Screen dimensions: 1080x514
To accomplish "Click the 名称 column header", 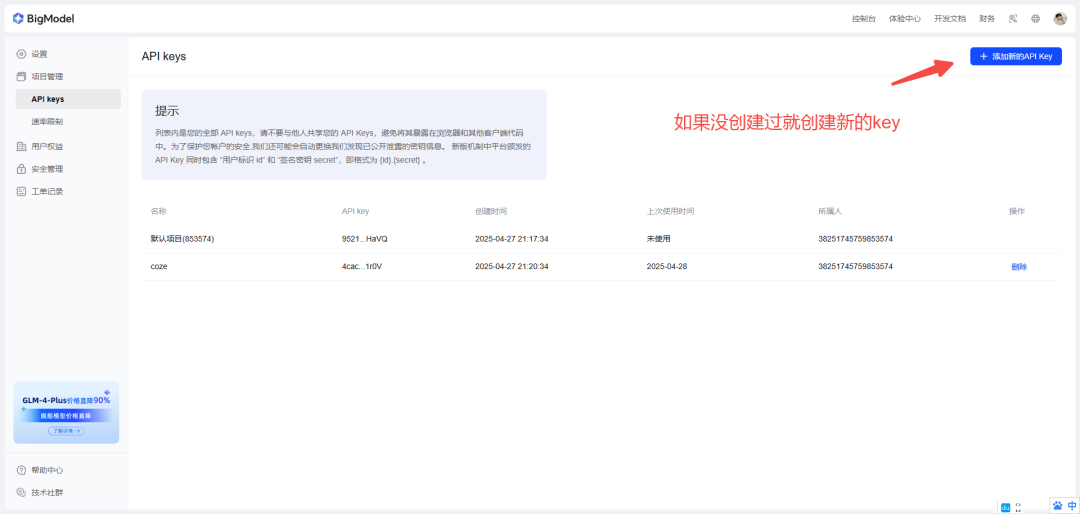I will coord(158,211).
